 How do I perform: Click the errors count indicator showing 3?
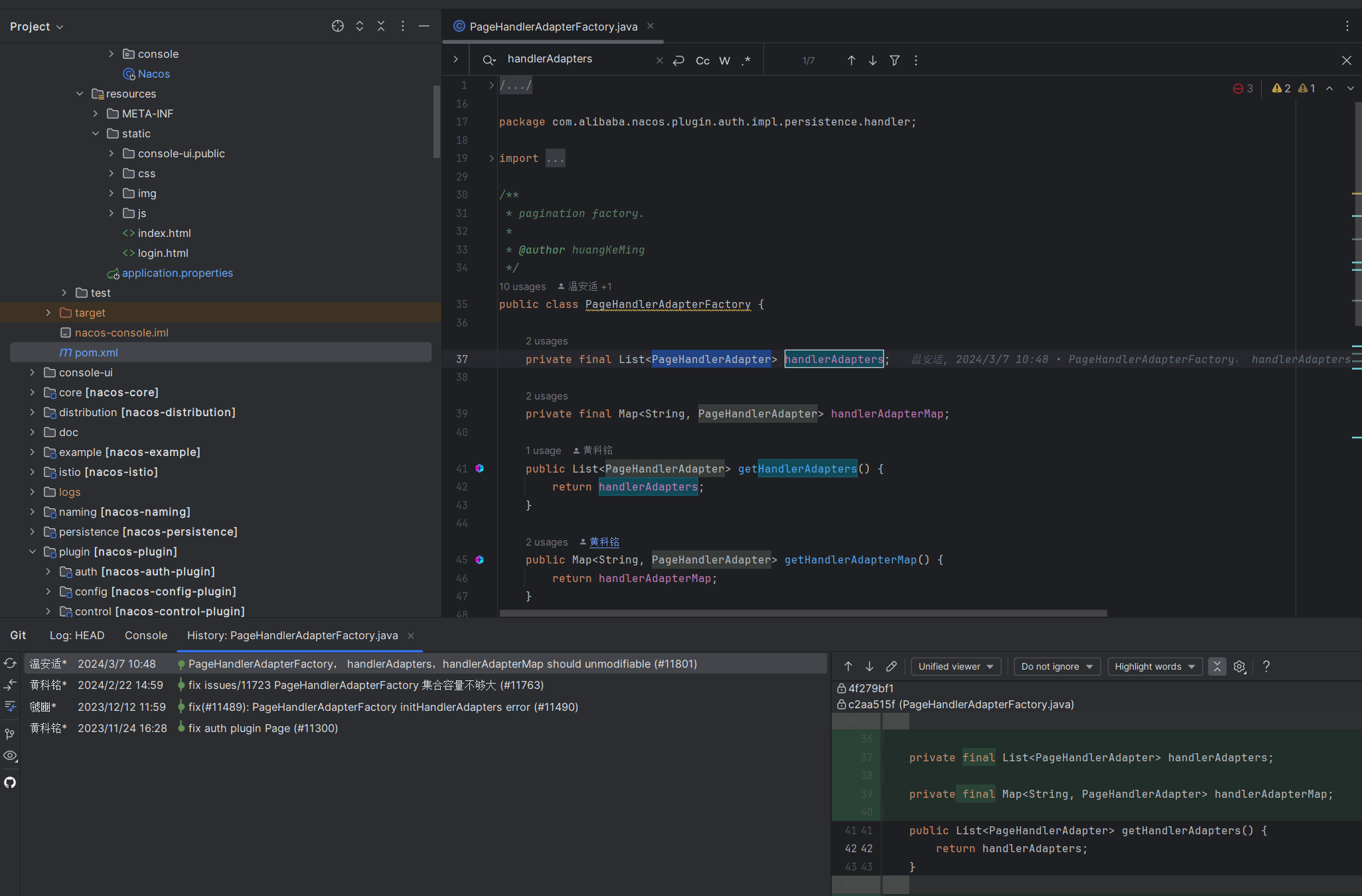point(1243,88)
